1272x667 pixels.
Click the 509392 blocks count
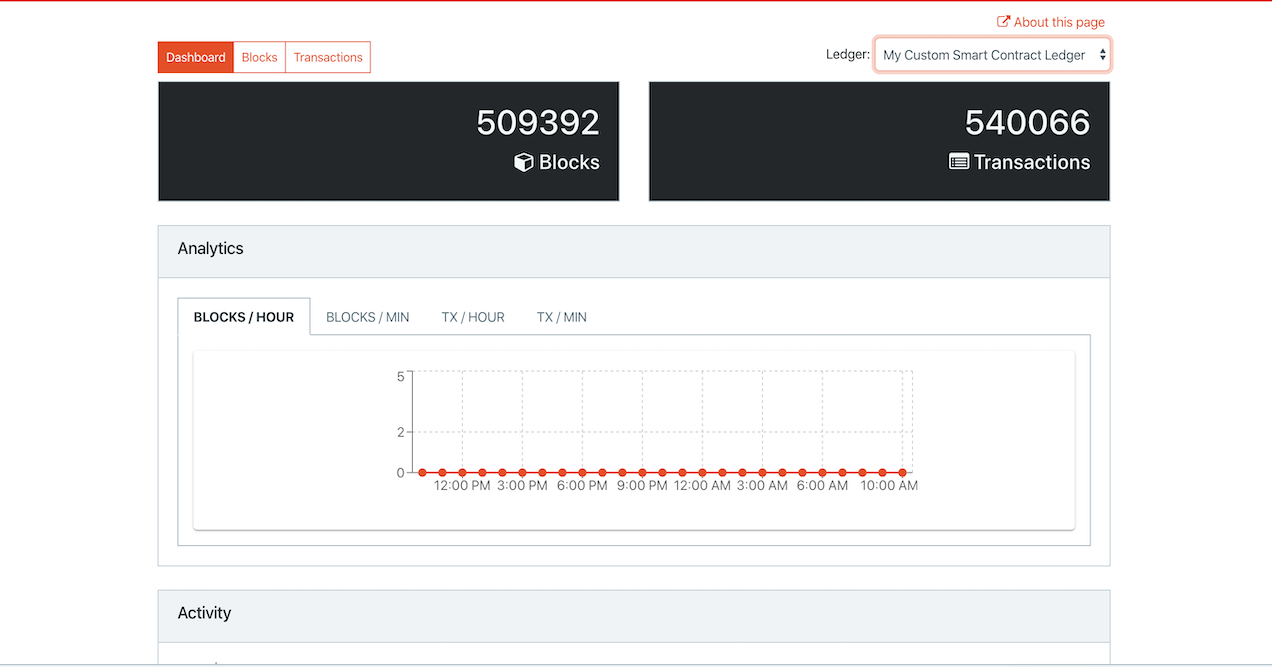tap(538, 123)
